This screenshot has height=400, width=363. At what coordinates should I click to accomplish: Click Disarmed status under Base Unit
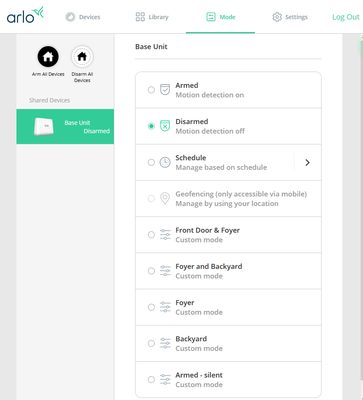97,131
